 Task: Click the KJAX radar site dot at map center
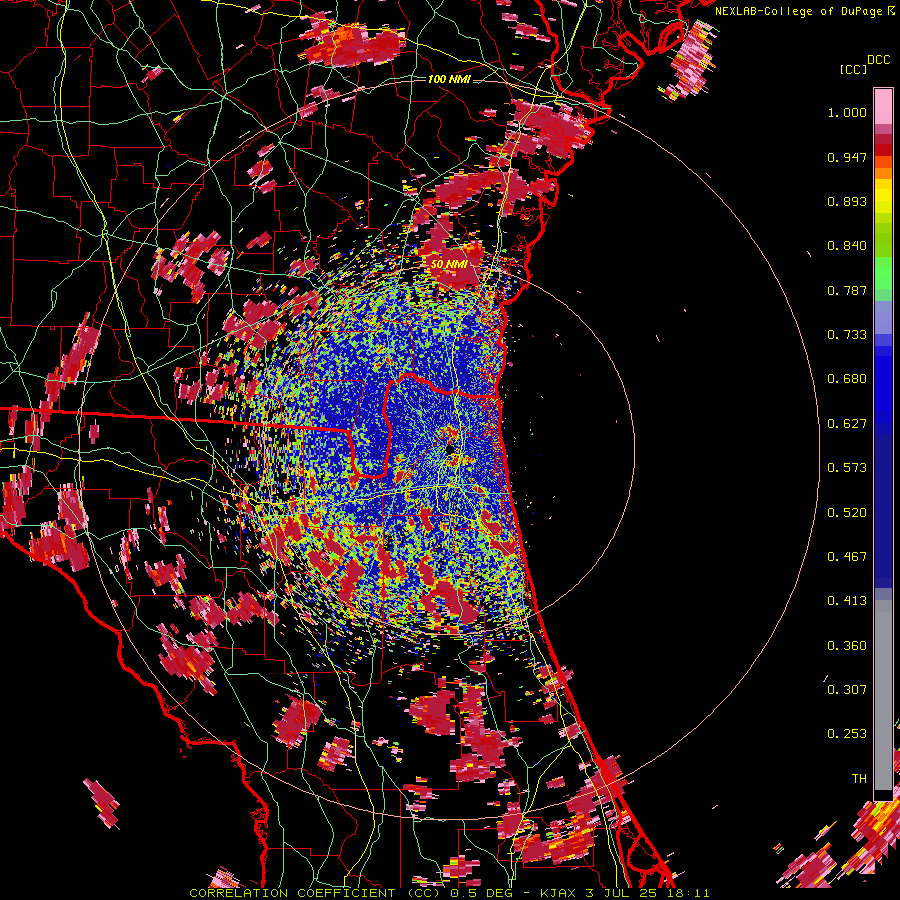click(x=449, y=449)
